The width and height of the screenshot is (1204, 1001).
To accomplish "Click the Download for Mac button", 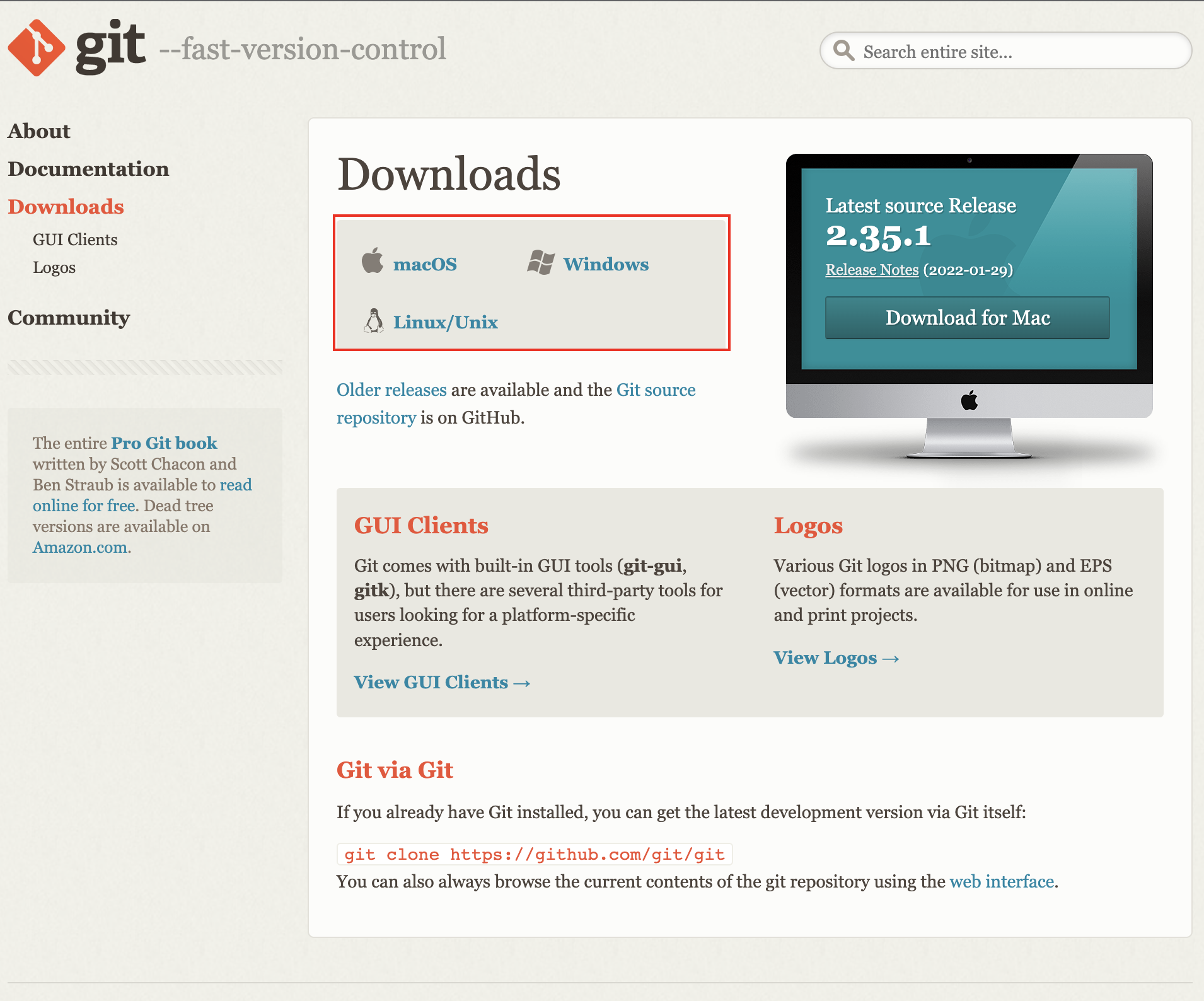I will pos(968,318).
